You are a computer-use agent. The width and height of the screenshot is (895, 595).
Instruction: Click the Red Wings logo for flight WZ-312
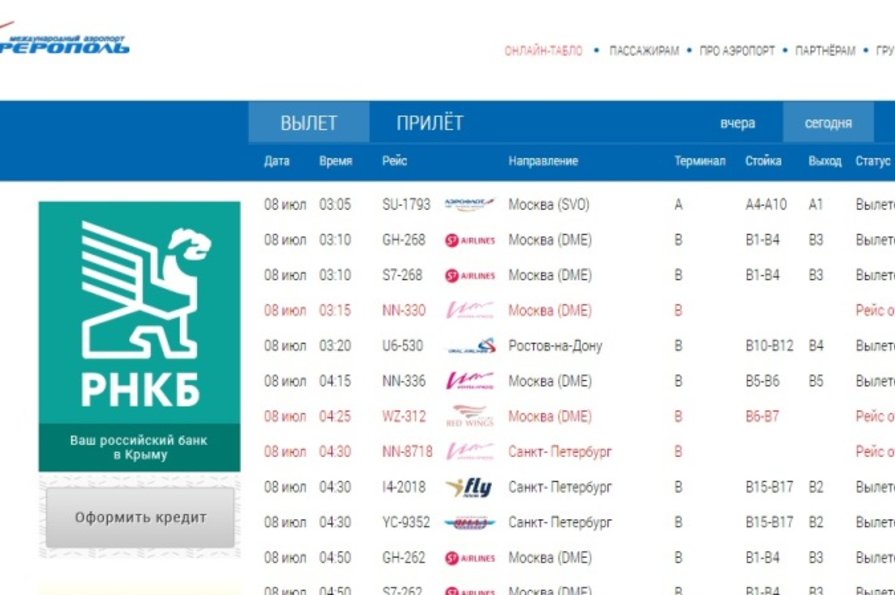point(469,416)
